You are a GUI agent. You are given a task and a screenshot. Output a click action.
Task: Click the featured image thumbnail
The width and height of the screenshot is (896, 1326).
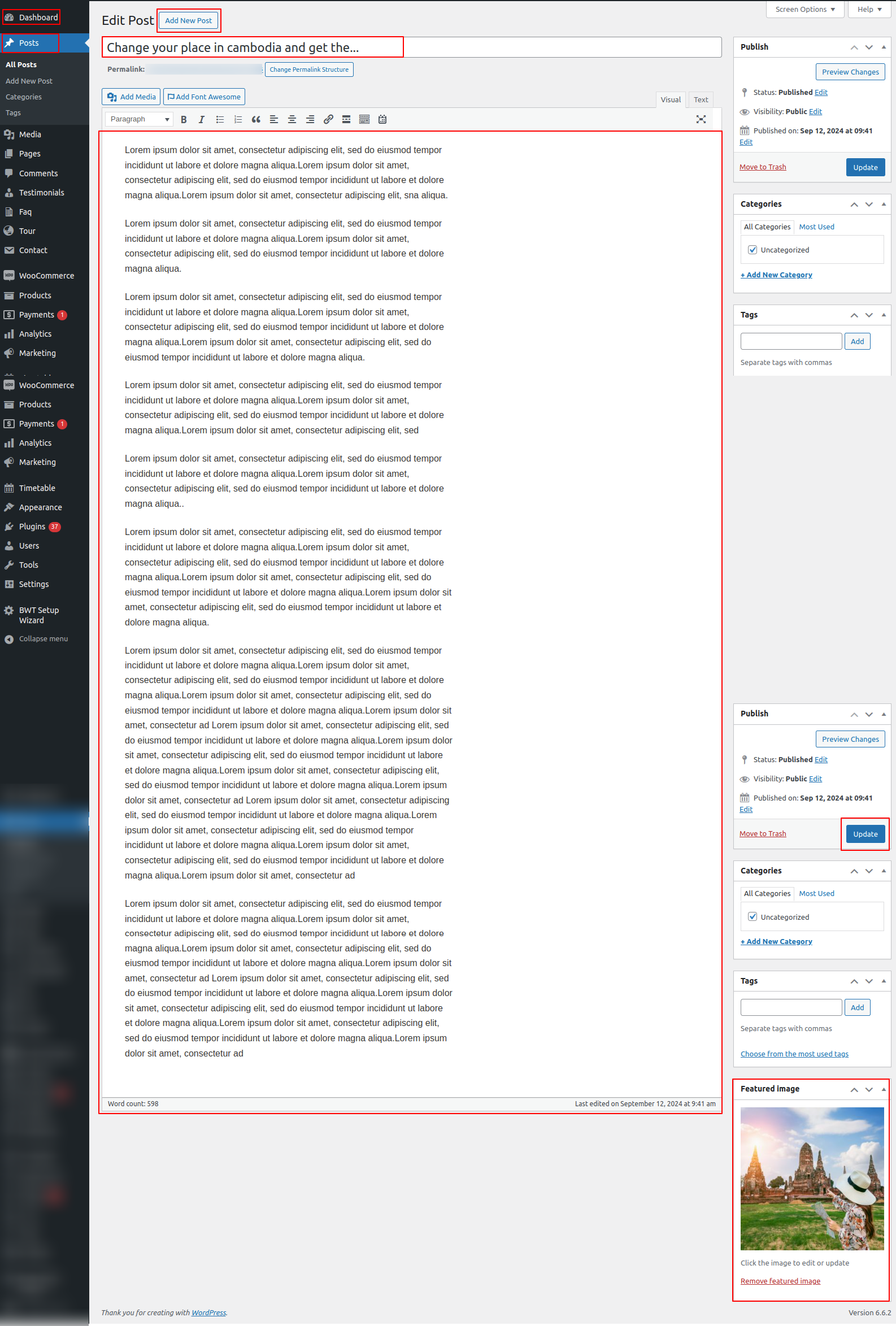pyautogui.click(x=811, y=1178)
